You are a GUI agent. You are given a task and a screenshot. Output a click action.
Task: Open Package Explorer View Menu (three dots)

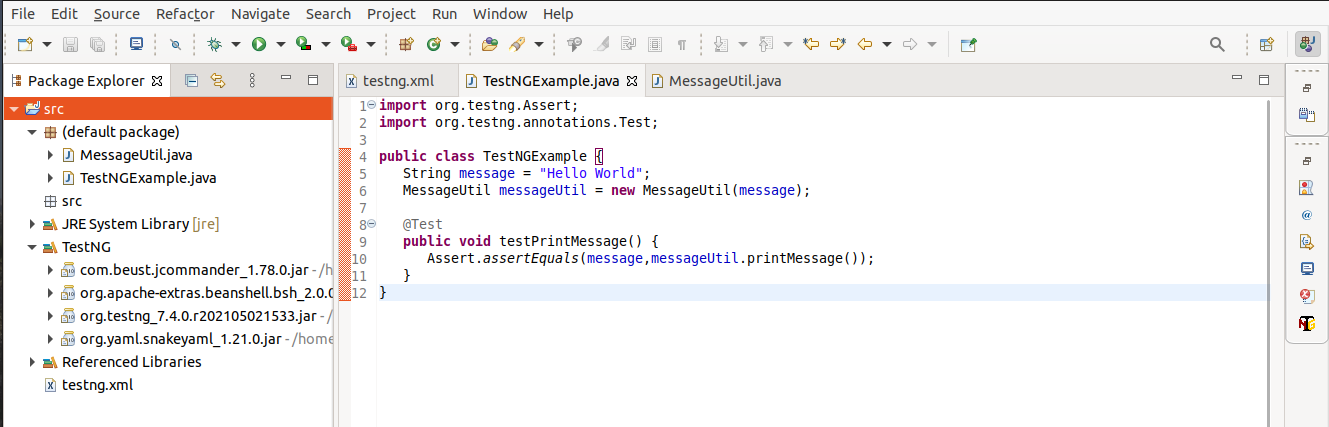click(252, 81)
